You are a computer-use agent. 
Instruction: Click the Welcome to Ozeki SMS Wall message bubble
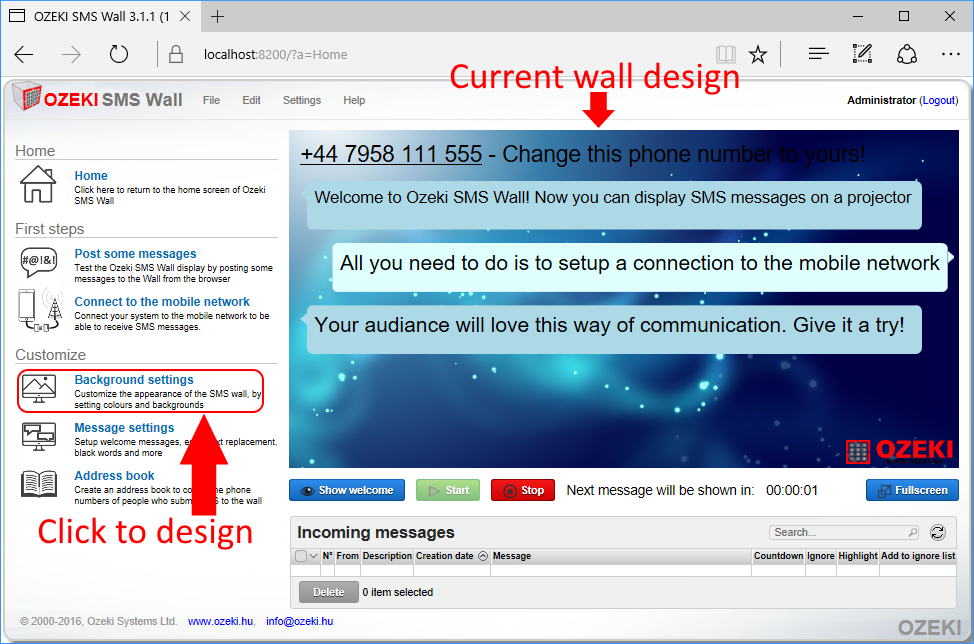click(614, 204)
